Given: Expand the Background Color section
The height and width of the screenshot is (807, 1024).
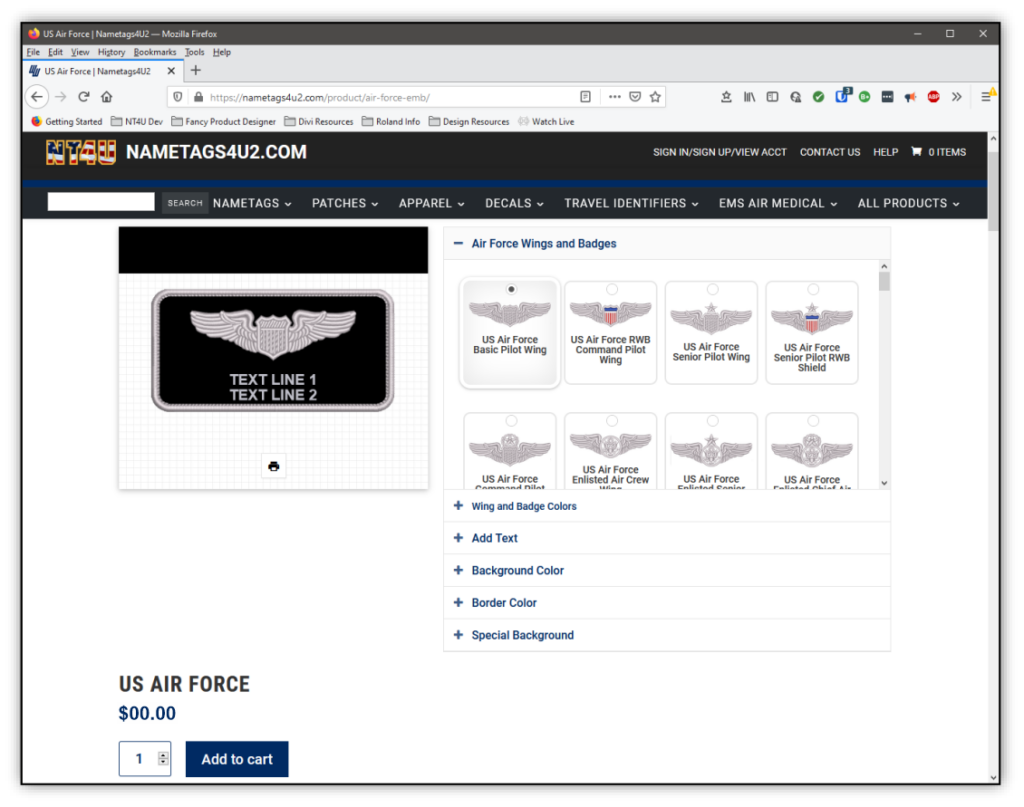Looking at the screenshot, I should [x=517, y=570].
